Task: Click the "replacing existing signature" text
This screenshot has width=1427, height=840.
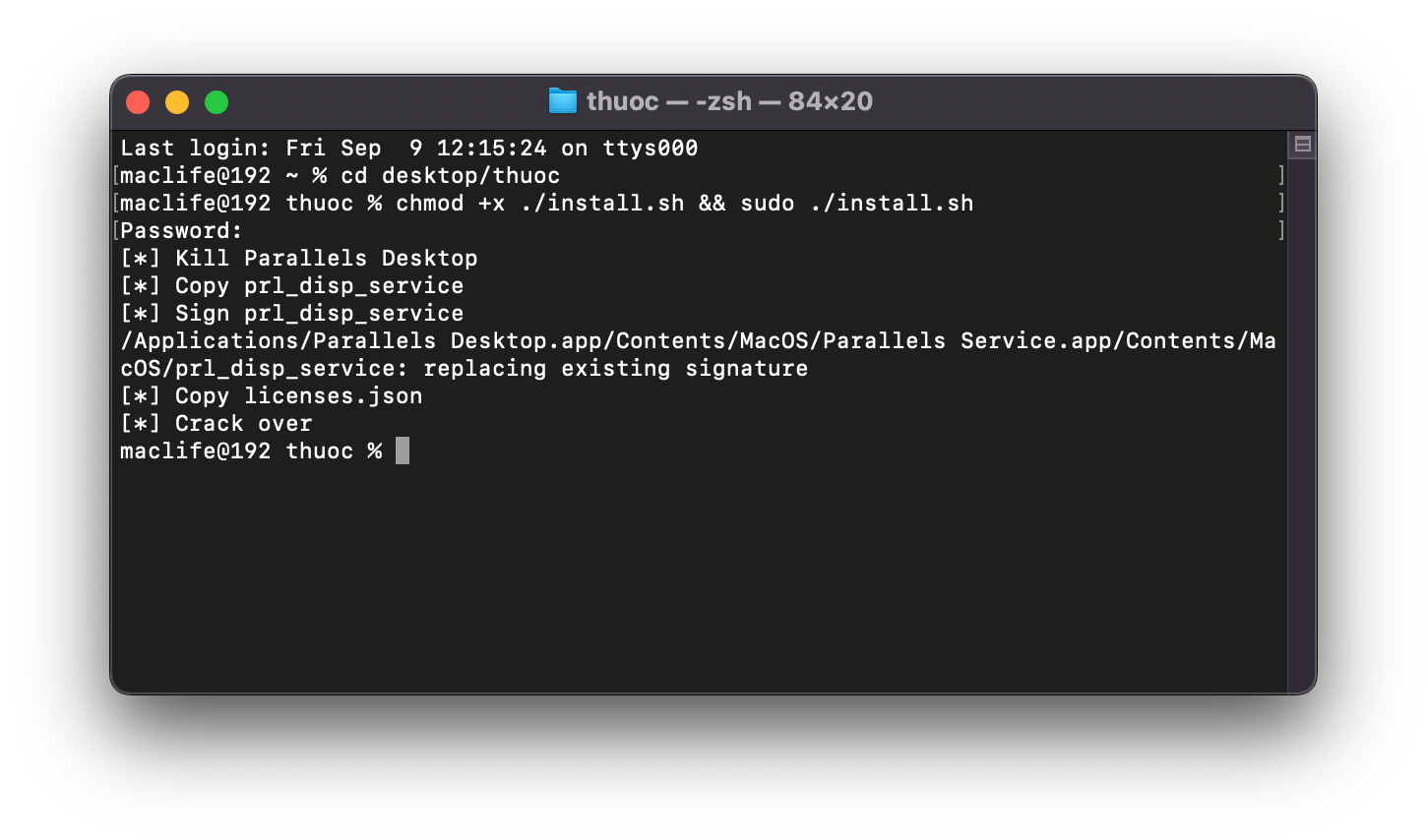Action: click(x=615, y=369)
